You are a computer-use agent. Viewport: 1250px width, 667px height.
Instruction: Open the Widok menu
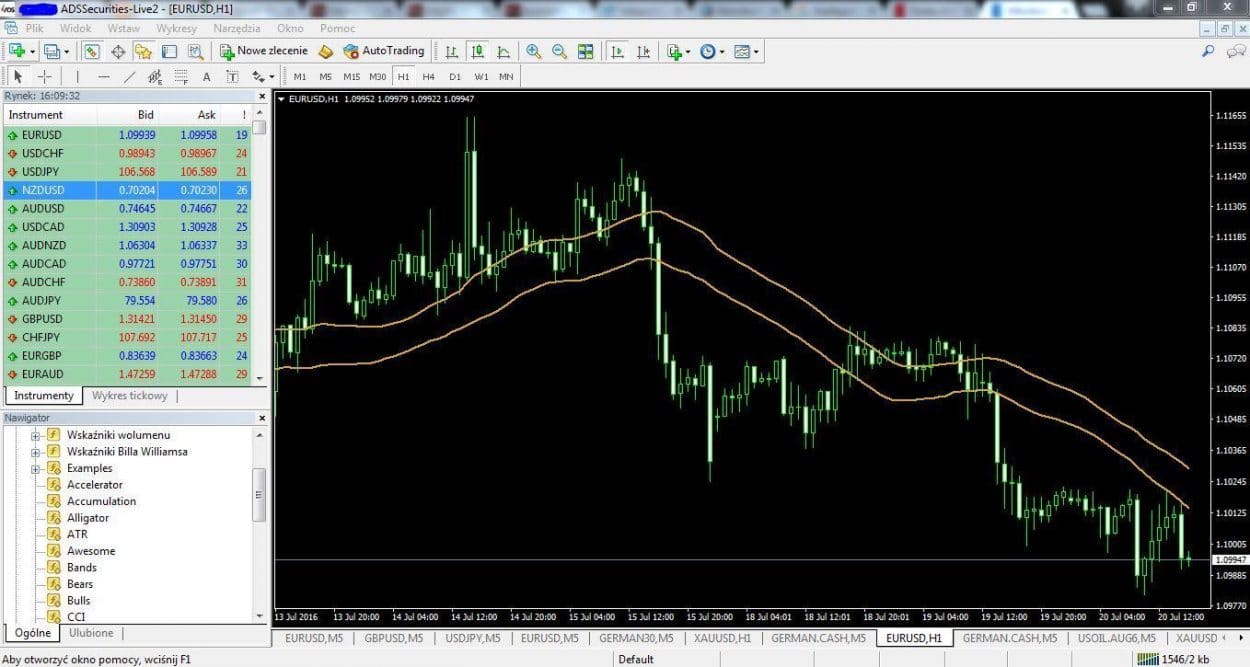[x=76, y=28]
